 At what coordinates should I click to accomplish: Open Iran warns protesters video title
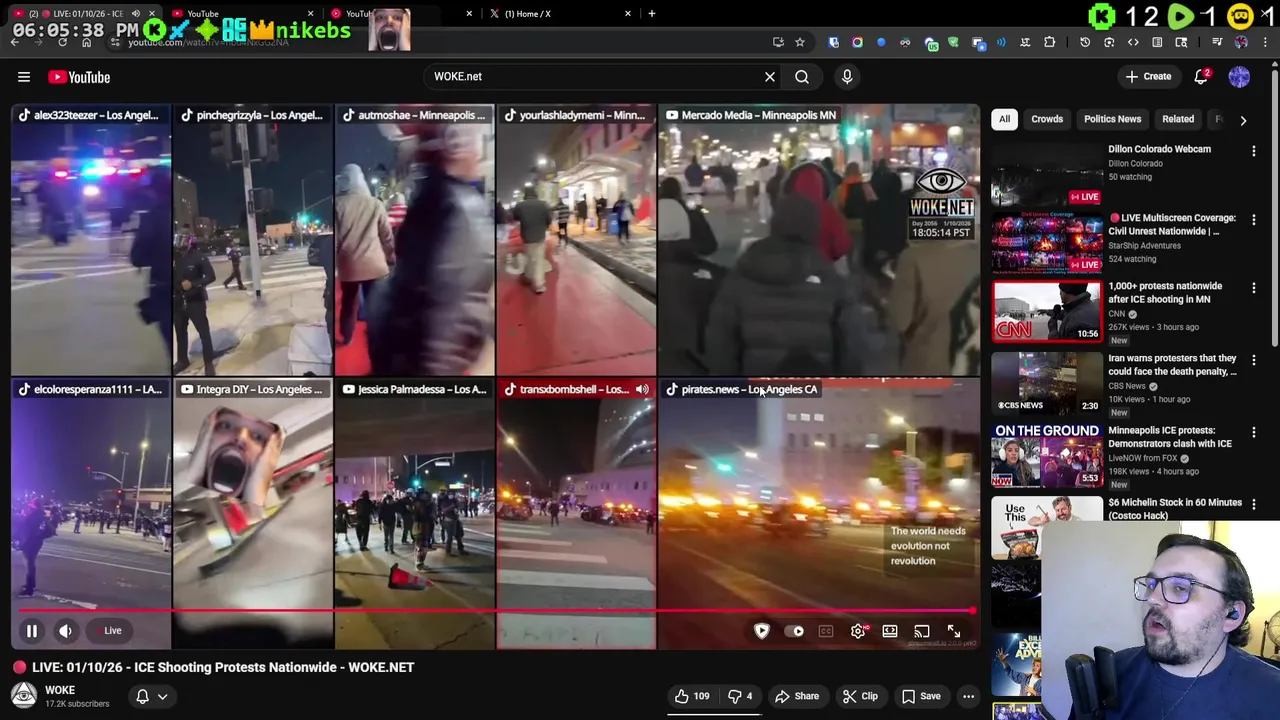[x=1172, y=364]
